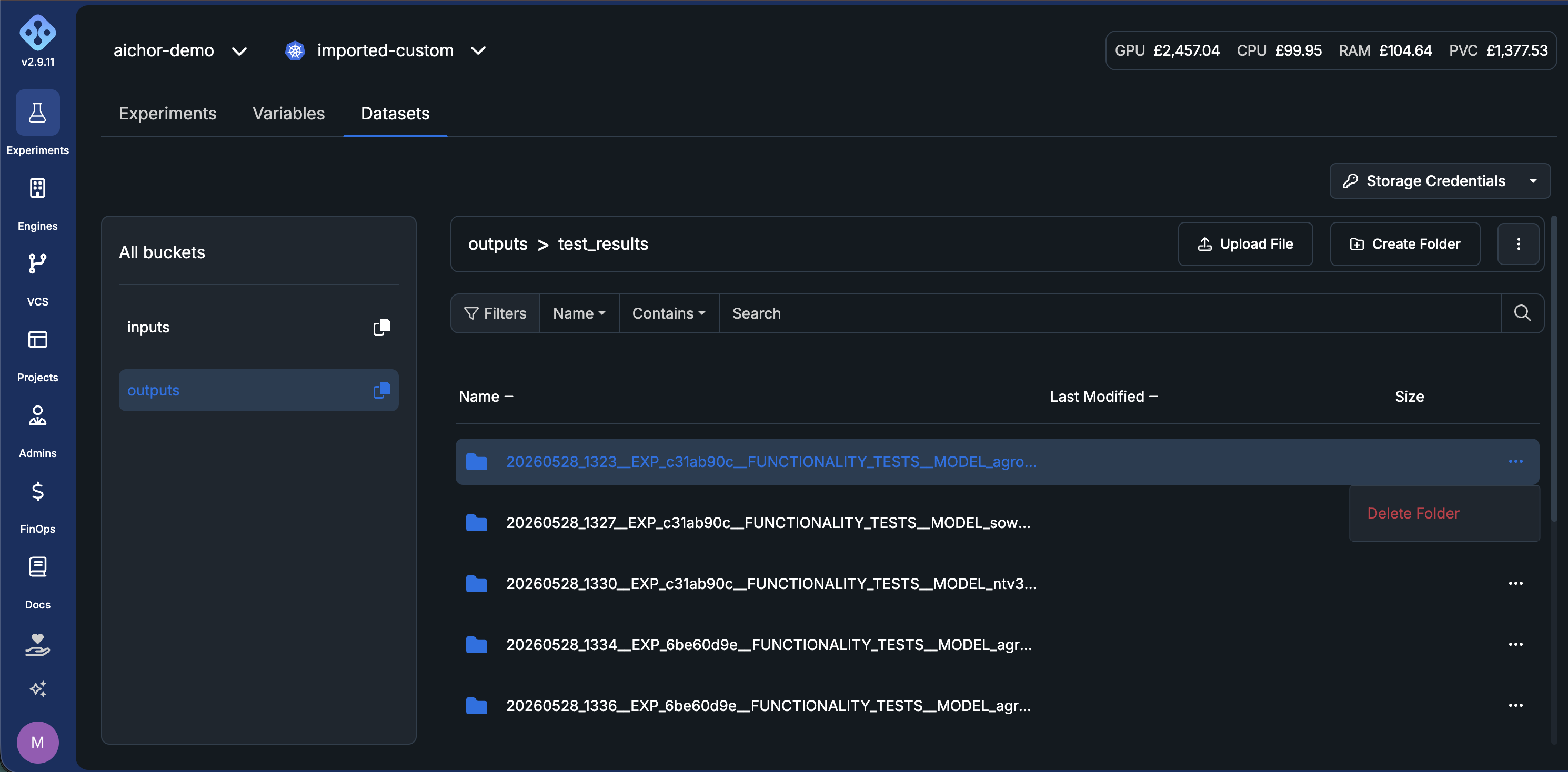The width and height of the screenshot is (1568, 772).
Task: Click folder icon of 20260528_1330 row
Action: (477, 583)
